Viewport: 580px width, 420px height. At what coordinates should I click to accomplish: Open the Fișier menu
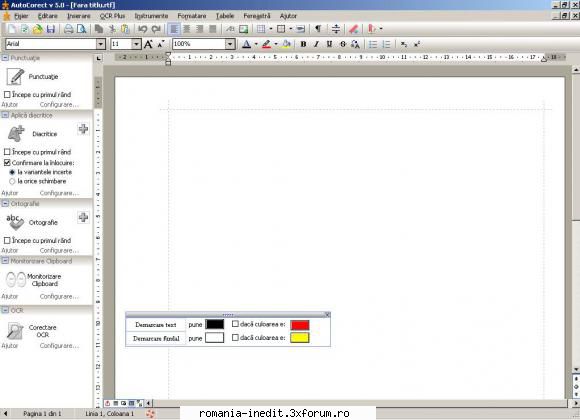click(21, 16)
